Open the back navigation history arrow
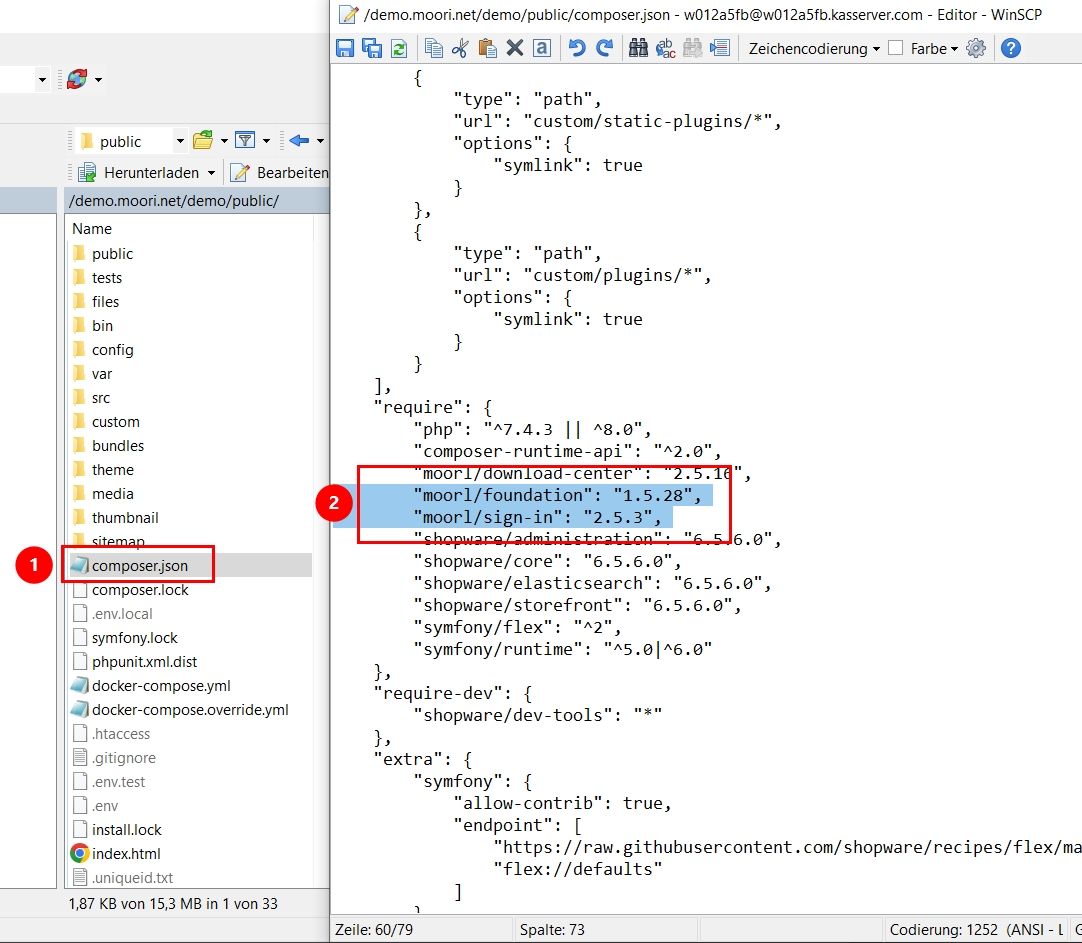The height and width of the screenshot is (943, 1082). (x=319, y=141)
